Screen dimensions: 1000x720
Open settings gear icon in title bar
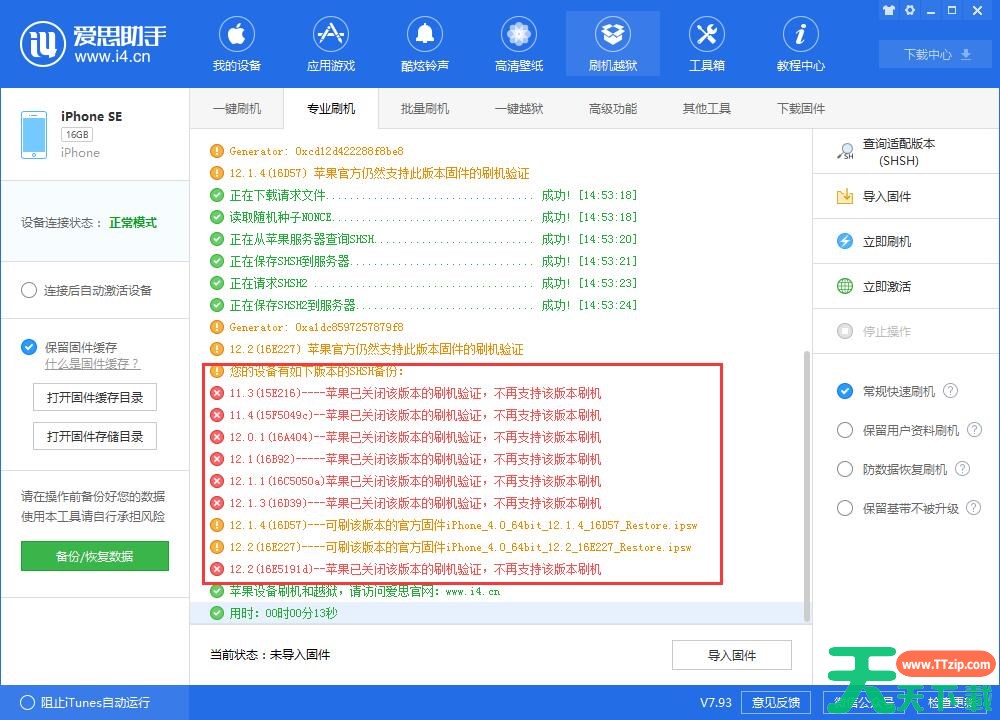(910, 10)
